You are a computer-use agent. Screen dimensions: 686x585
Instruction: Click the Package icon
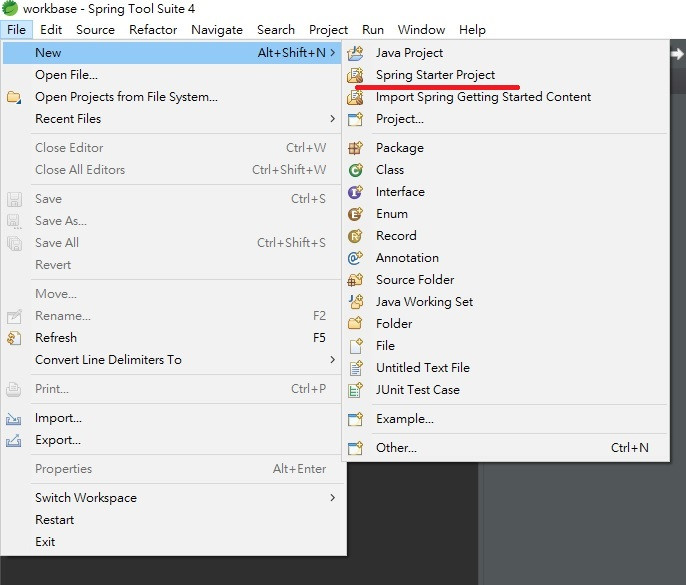point(355,148)
